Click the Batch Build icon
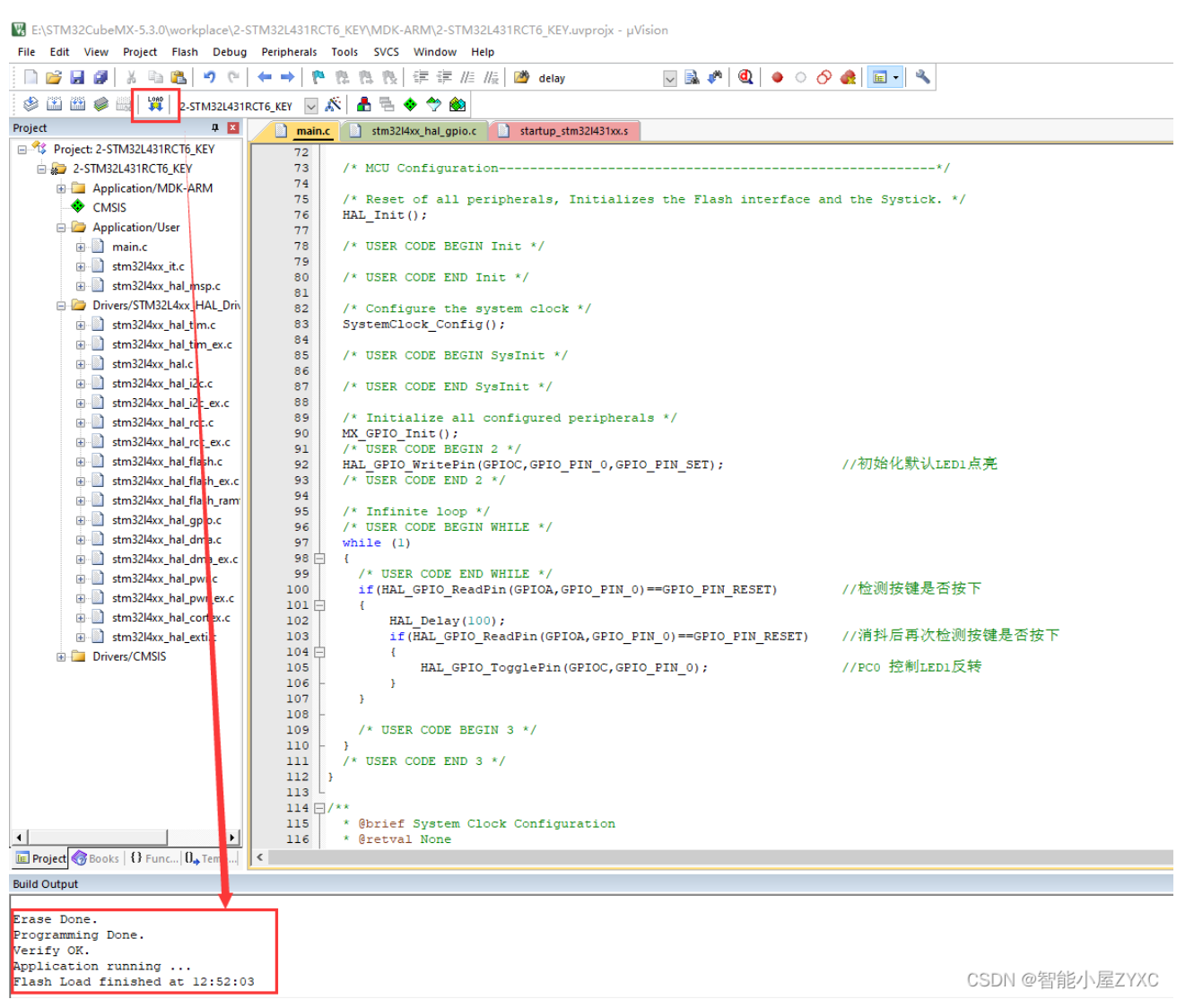1194x1008 pixels. 101,105
